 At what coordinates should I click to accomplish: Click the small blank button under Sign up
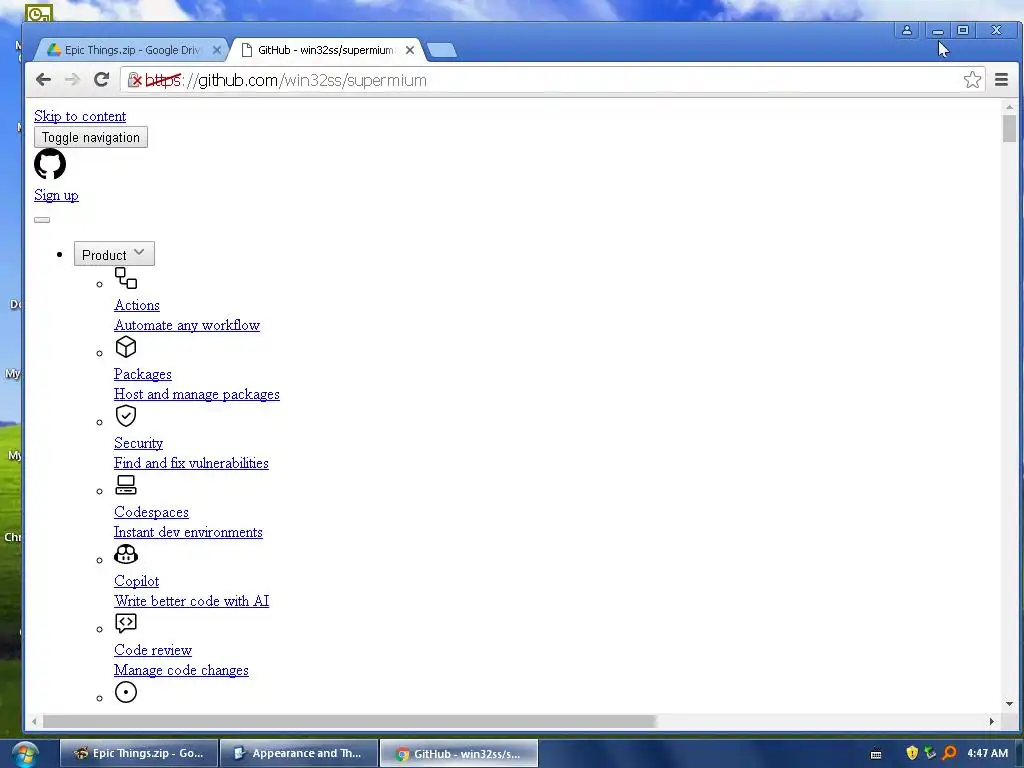[x=42, y=219]
